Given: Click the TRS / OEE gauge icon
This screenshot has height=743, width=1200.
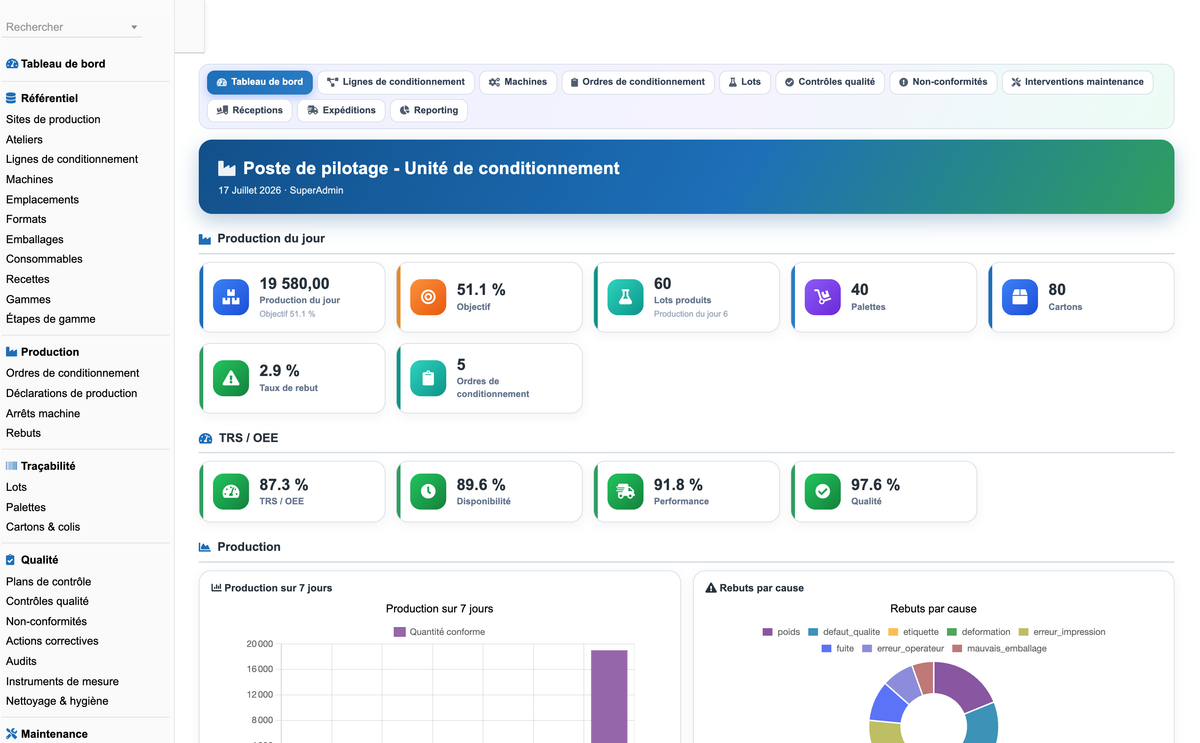Looking at the screenshot, I should [231, 491].
